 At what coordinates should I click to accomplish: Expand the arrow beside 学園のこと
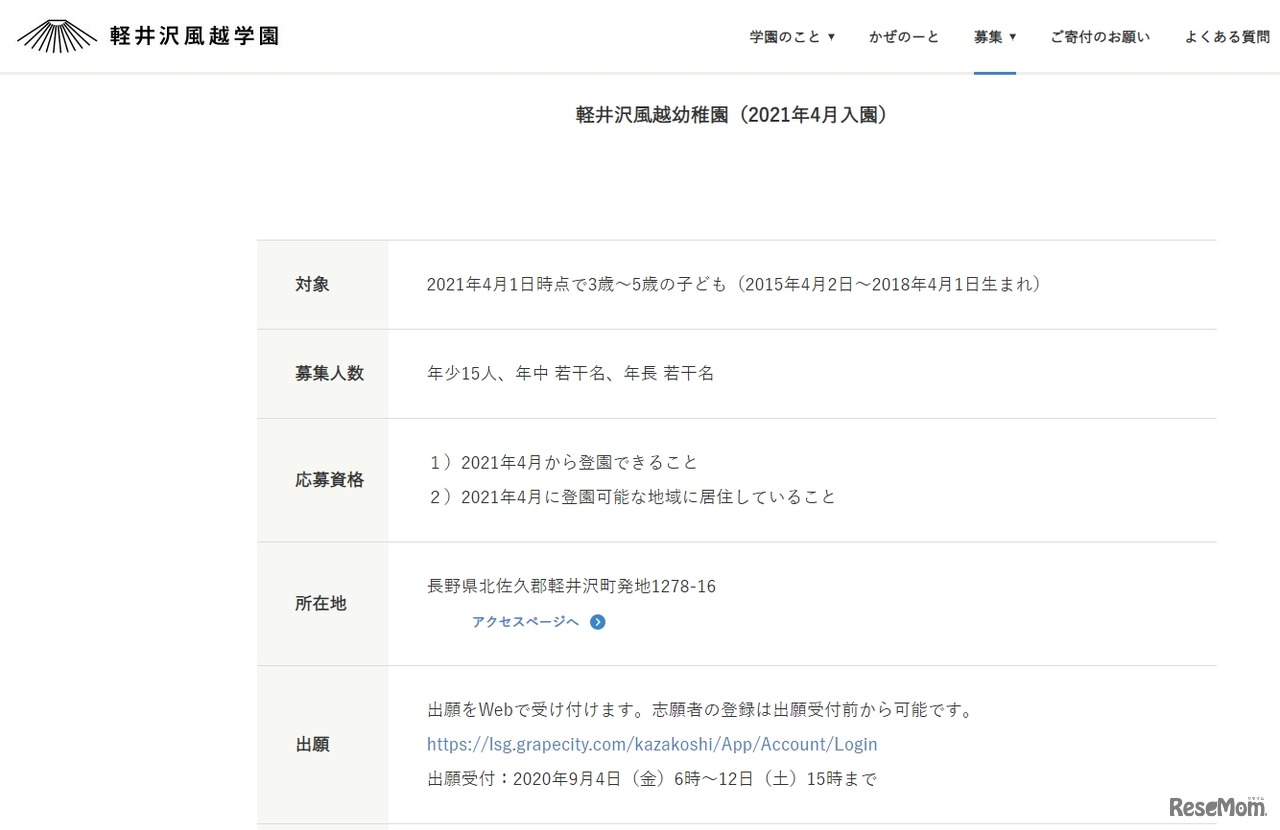(831, 37)
